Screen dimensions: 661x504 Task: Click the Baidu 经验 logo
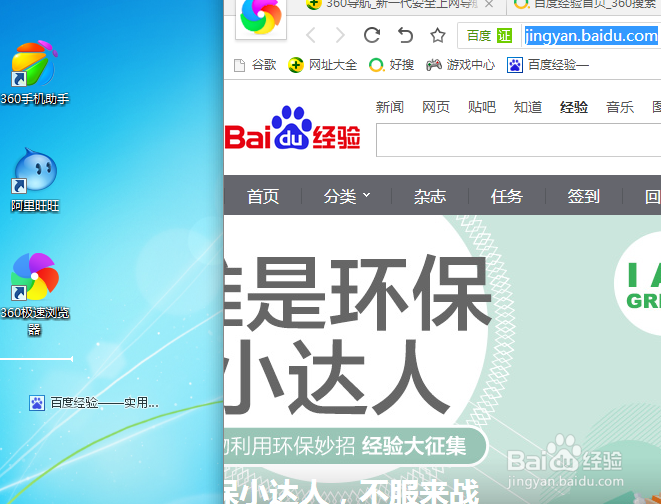(x=293, y=129)
